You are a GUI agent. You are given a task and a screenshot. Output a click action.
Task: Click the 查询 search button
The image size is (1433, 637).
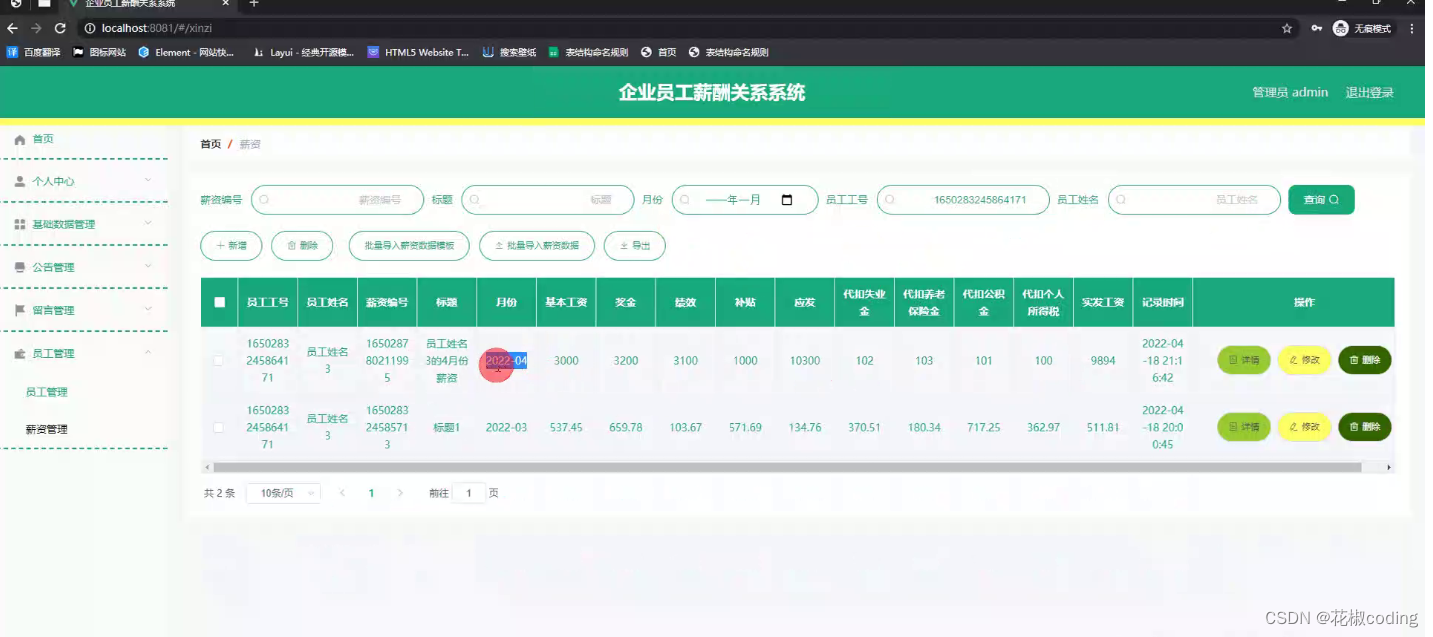pyautogui.click(x=1321, y=200)
